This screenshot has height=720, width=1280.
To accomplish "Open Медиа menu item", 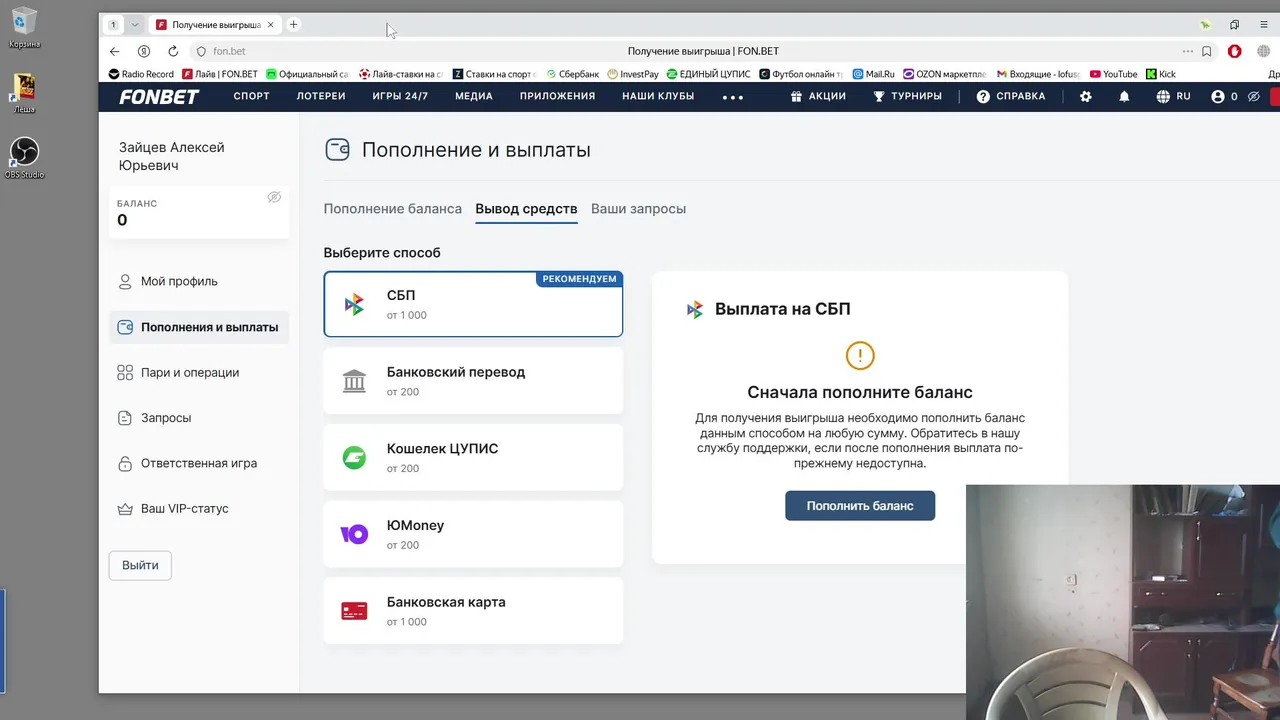I will (x=474, y=97).
